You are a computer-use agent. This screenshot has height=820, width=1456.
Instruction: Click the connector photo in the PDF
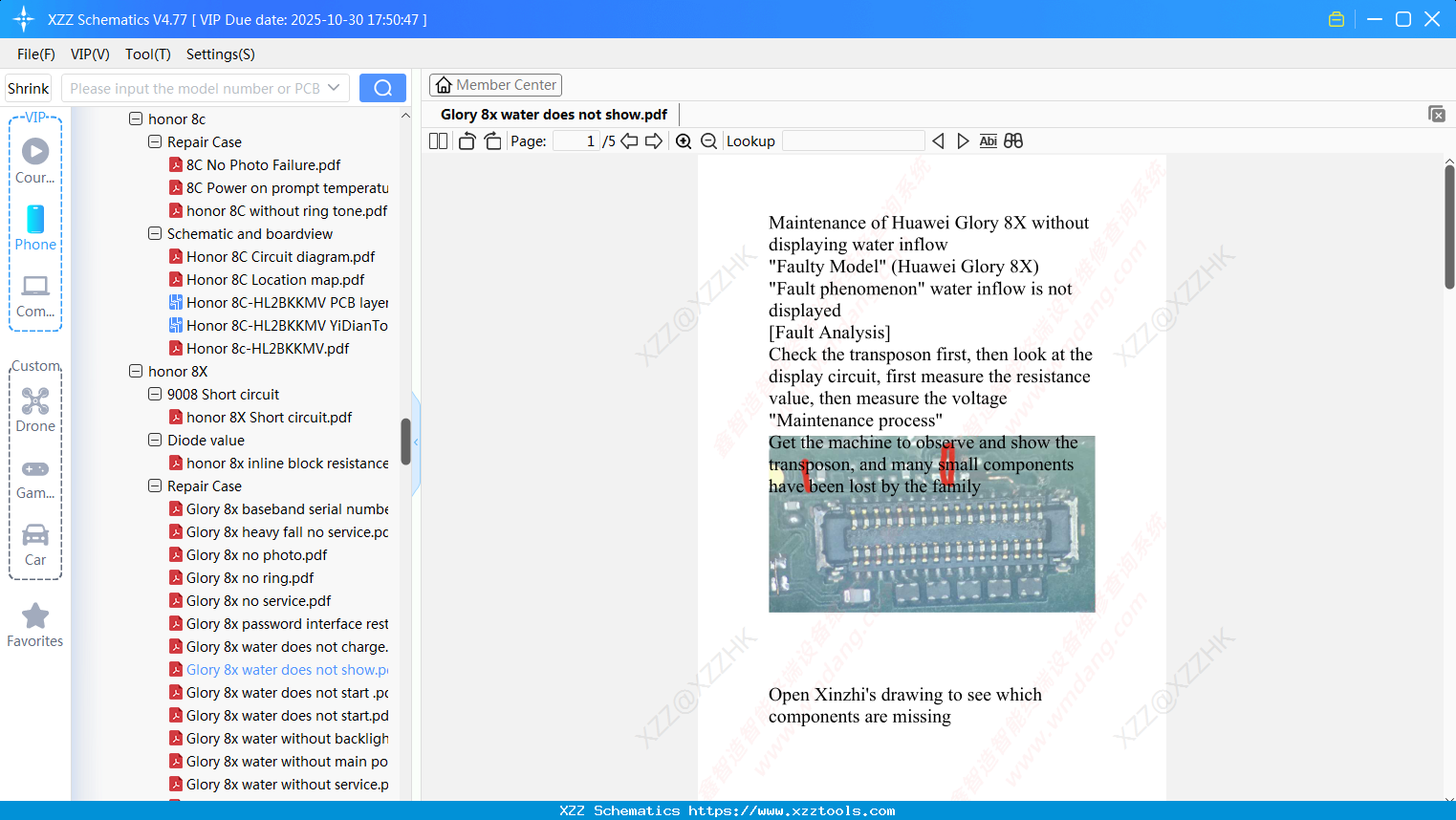point(931,524)
